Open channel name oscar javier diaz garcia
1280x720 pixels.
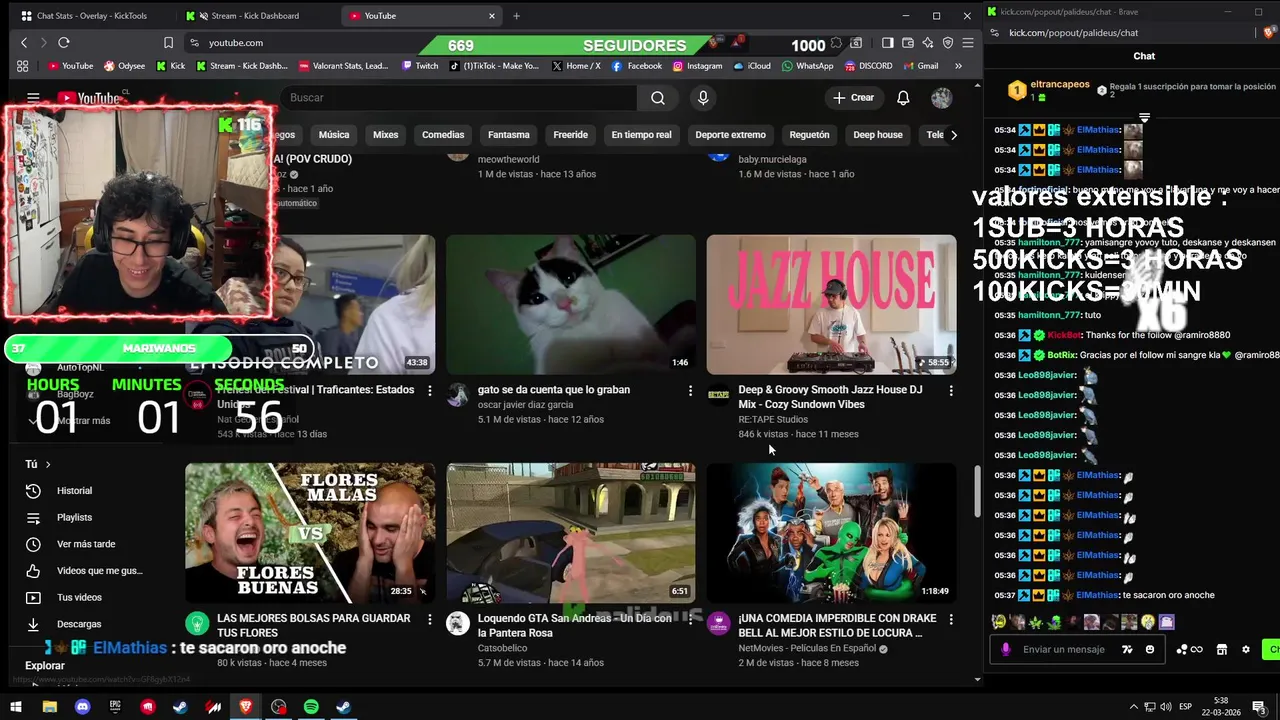[x=525, y=405]
